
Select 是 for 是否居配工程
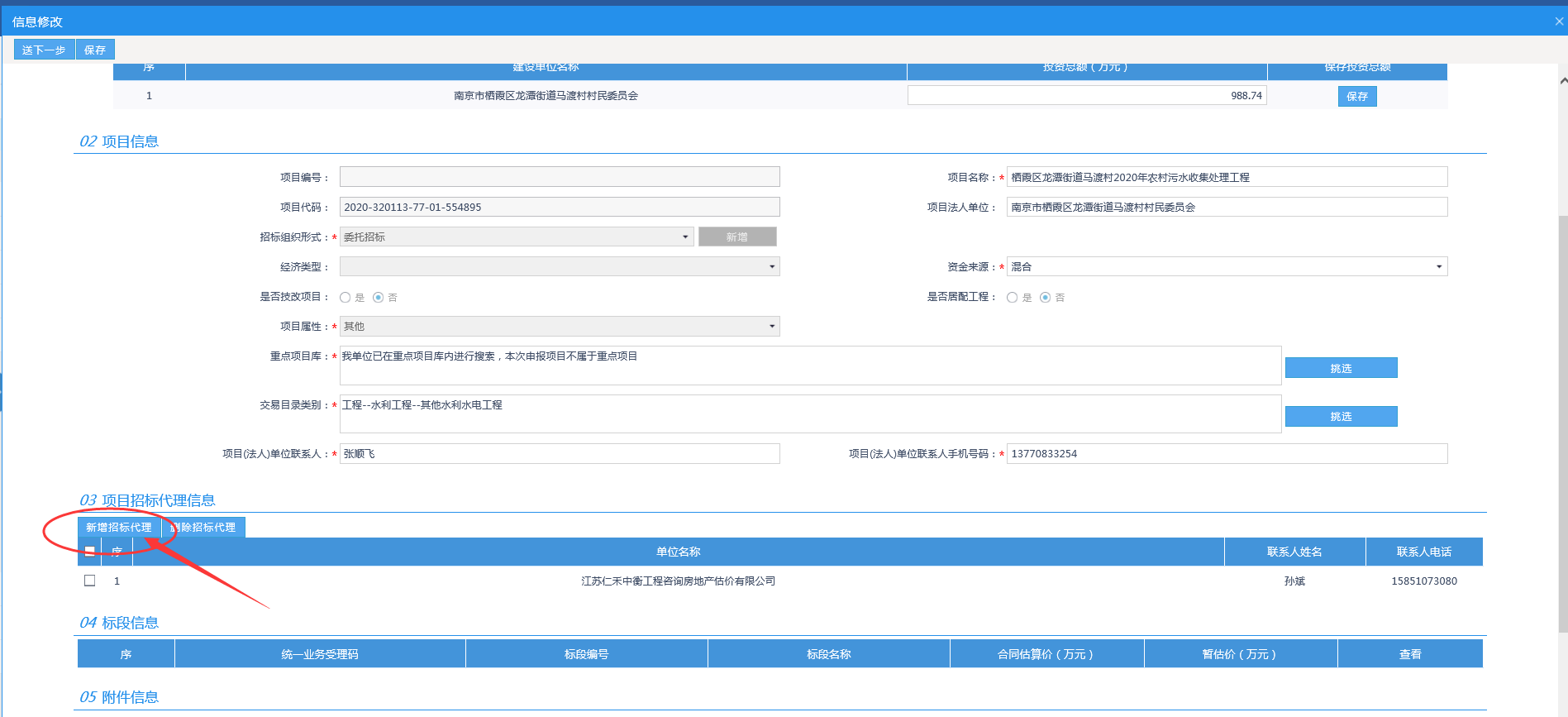click(1013, 298)
